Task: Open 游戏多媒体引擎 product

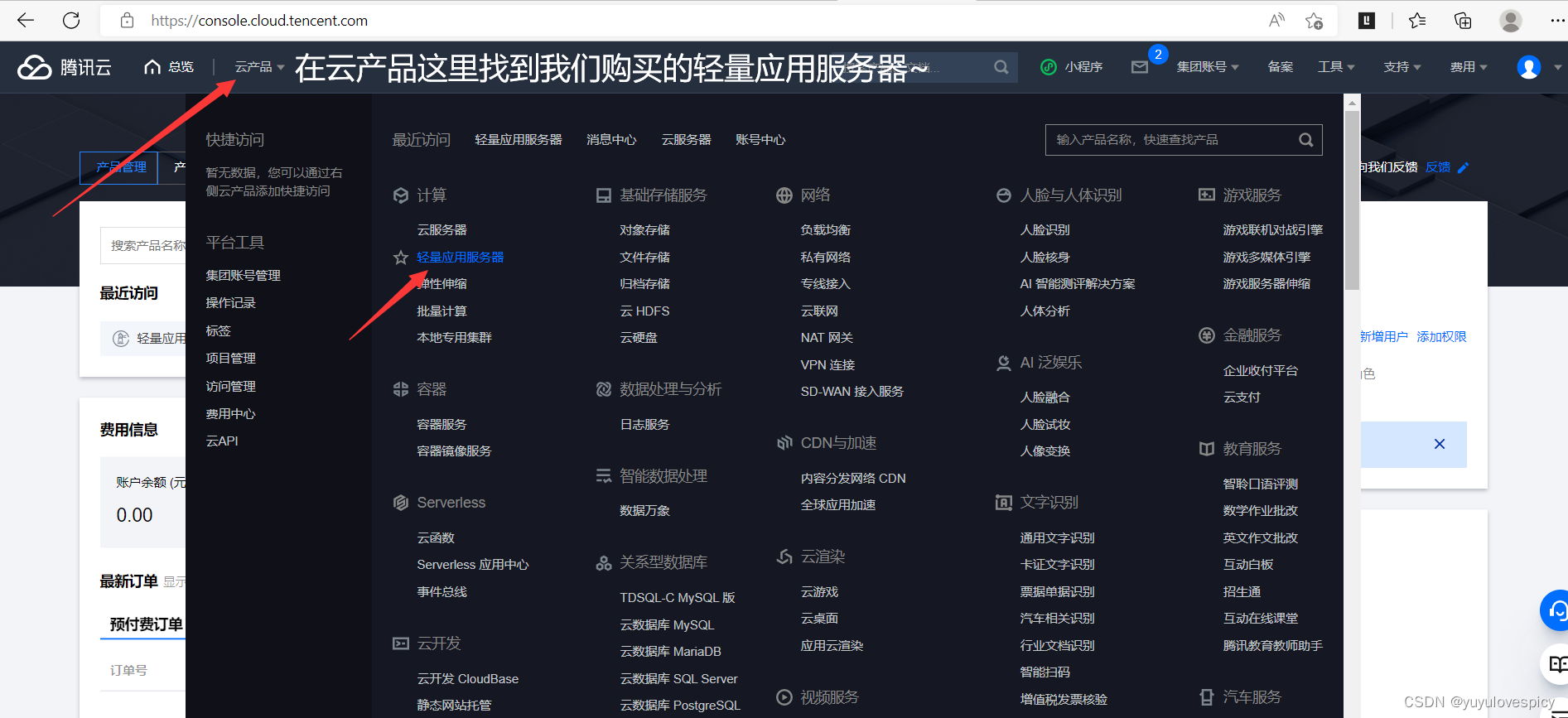Action: click(x=1267, y=258)
